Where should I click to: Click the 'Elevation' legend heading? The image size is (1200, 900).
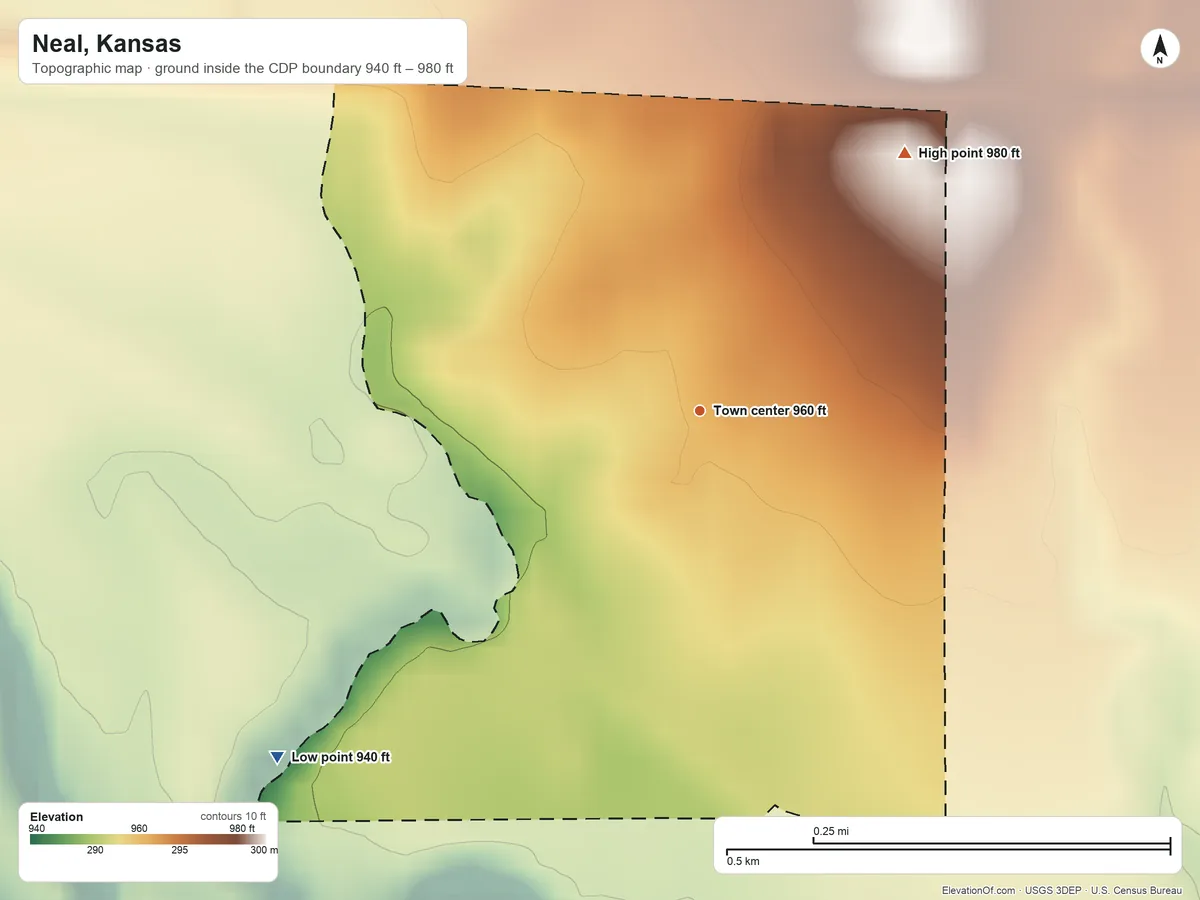tap(57, 817)
